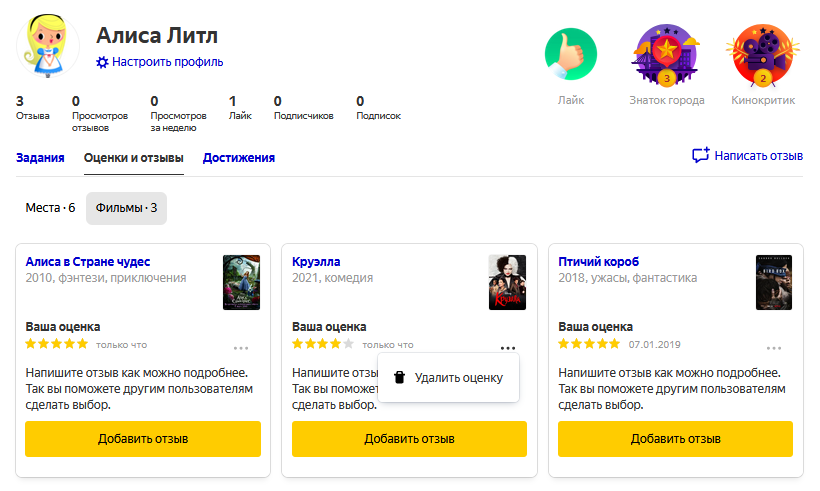Open the Круэлла movie title link
This screenshot has width=820, height=491.
pos(316,261)
